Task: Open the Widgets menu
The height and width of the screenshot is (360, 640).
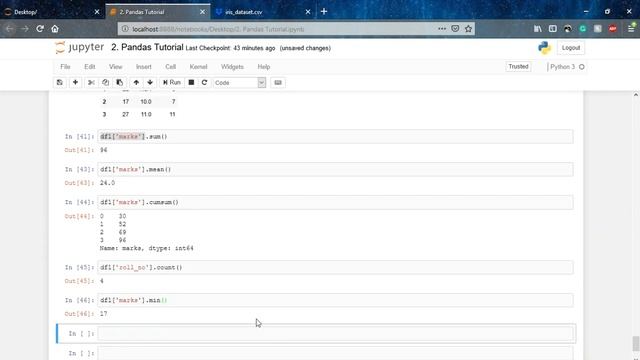Action: pyautogui.click(x=232, y=67)
